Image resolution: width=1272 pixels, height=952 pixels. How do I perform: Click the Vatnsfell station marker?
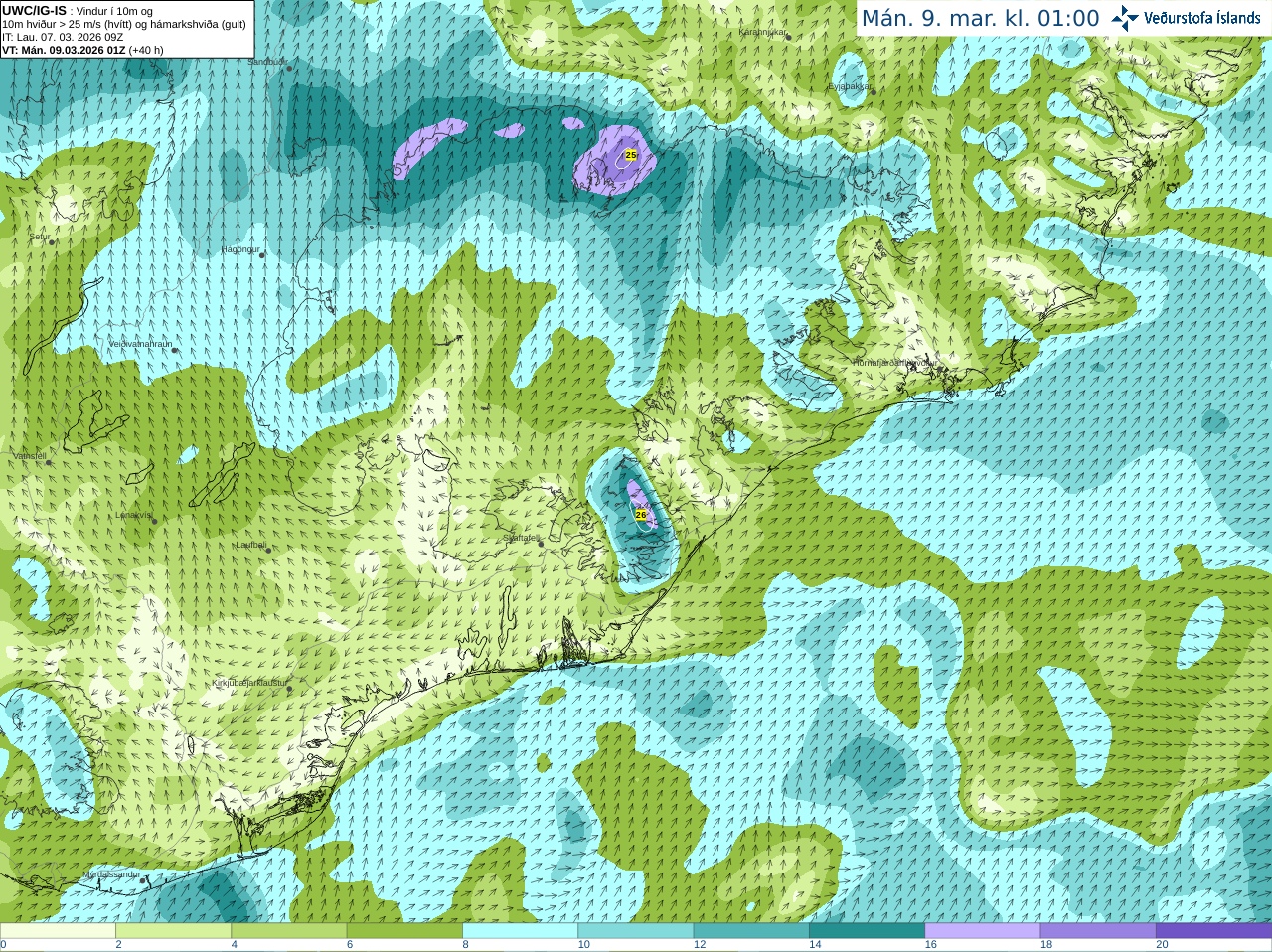point(49,462)
